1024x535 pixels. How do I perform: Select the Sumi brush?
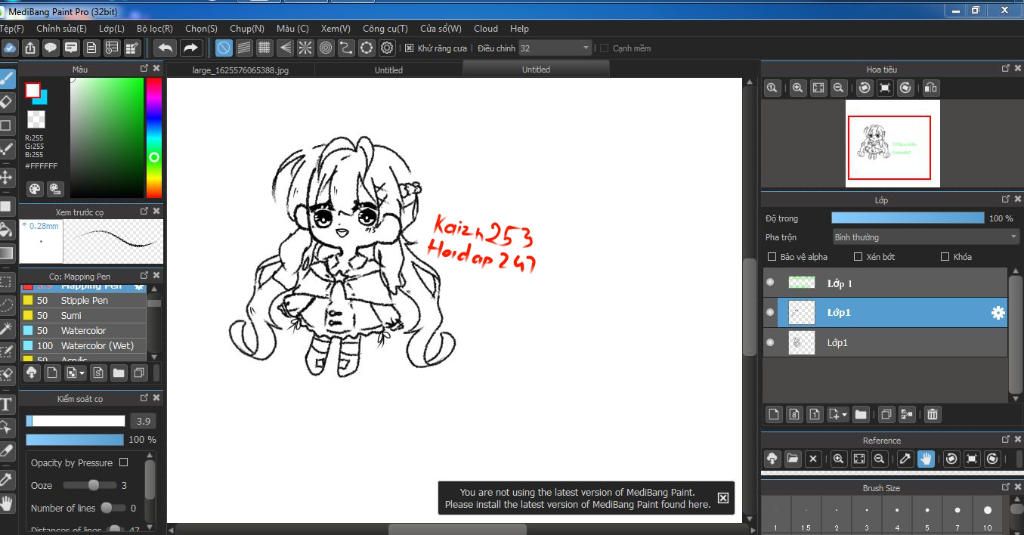pos(84,316)
